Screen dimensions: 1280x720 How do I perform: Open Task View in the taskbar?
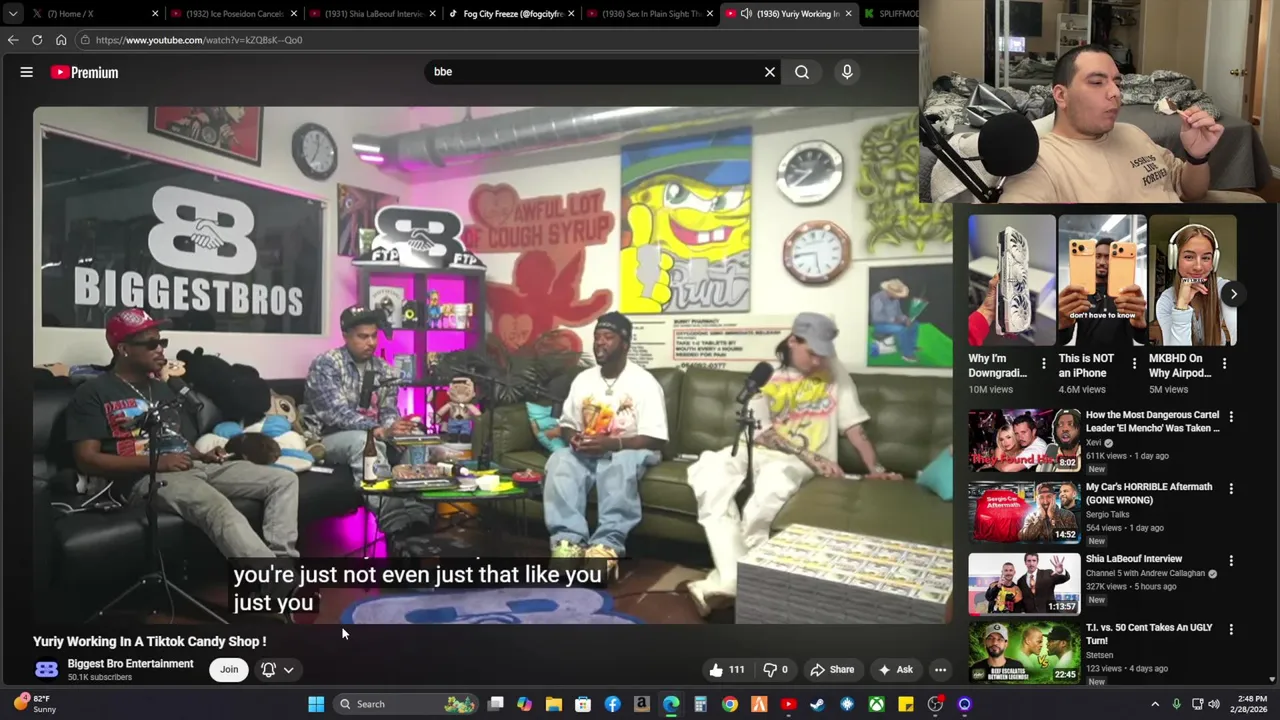click(496, 704)
